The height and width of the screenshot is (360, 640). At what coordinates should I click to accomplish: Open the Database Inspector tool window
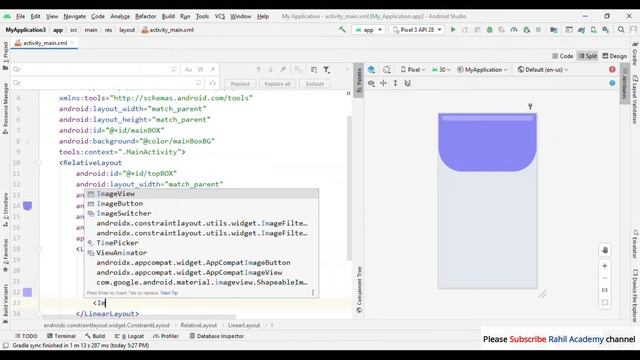pyautogui.click(x=216, y=336)
